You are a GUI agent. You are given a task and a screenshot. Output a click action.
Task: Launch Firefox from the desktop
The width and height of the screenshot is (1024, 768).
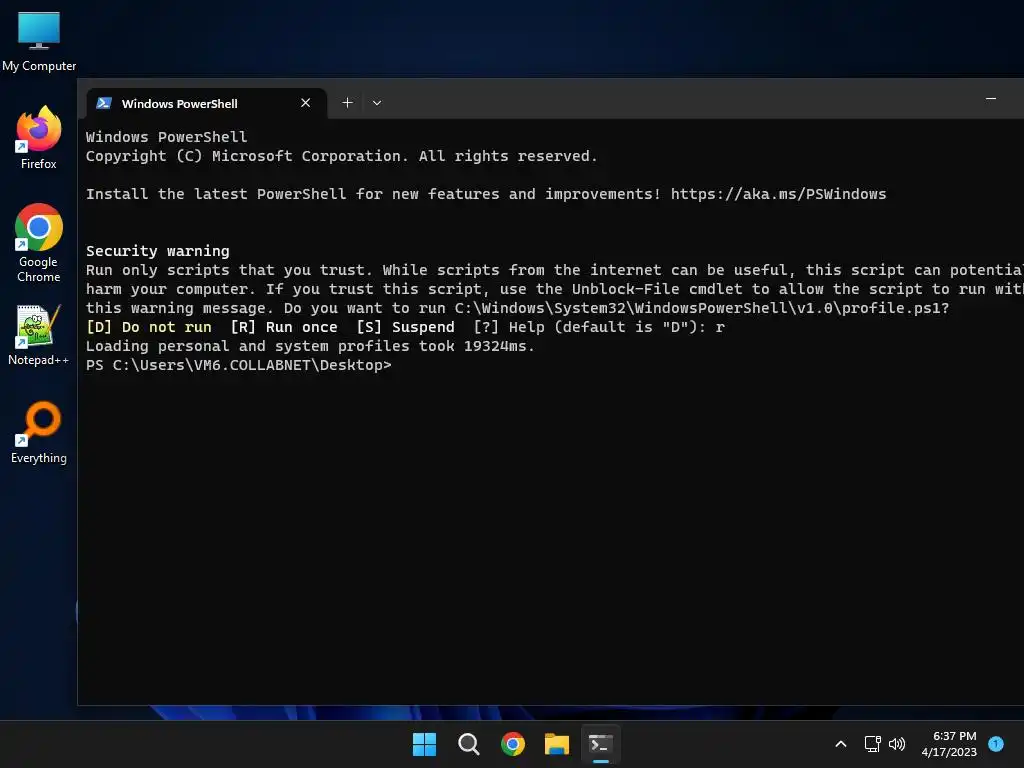coord(39,138)
